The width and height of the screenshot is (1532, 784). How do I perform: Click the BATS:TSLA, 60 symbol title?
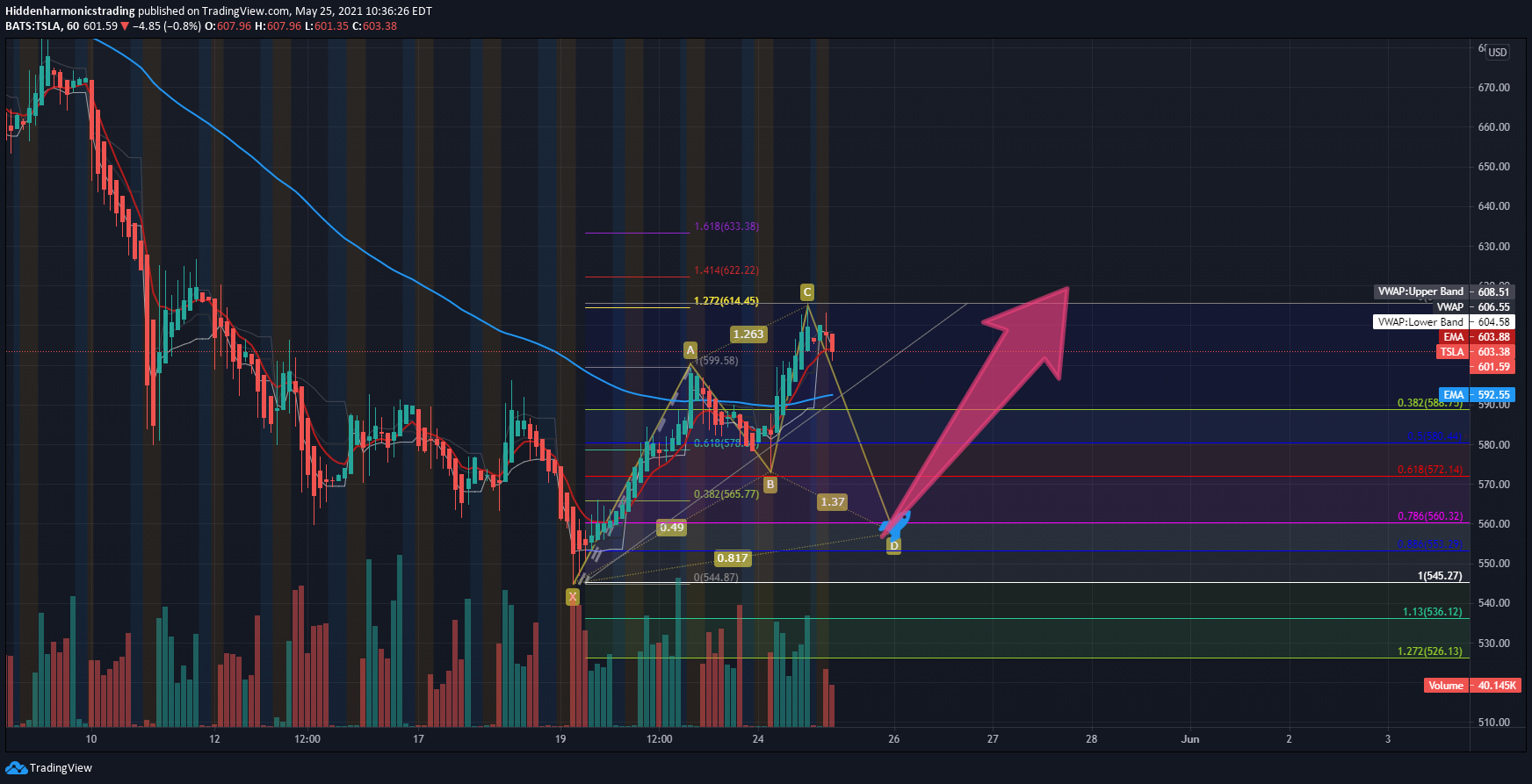[42, 26]
